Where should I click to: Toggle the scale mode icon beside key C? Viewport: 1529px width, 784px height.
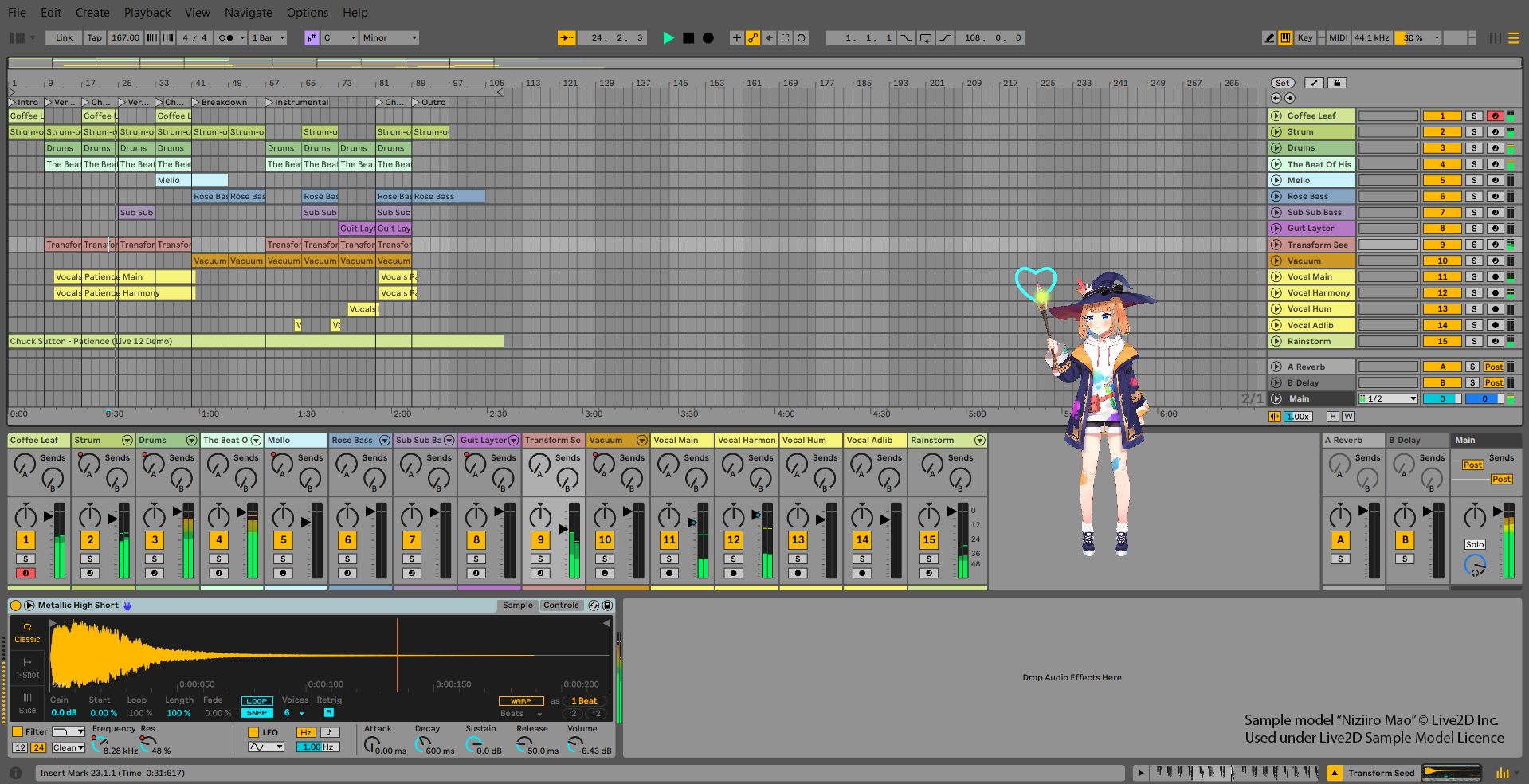[312, 37]
